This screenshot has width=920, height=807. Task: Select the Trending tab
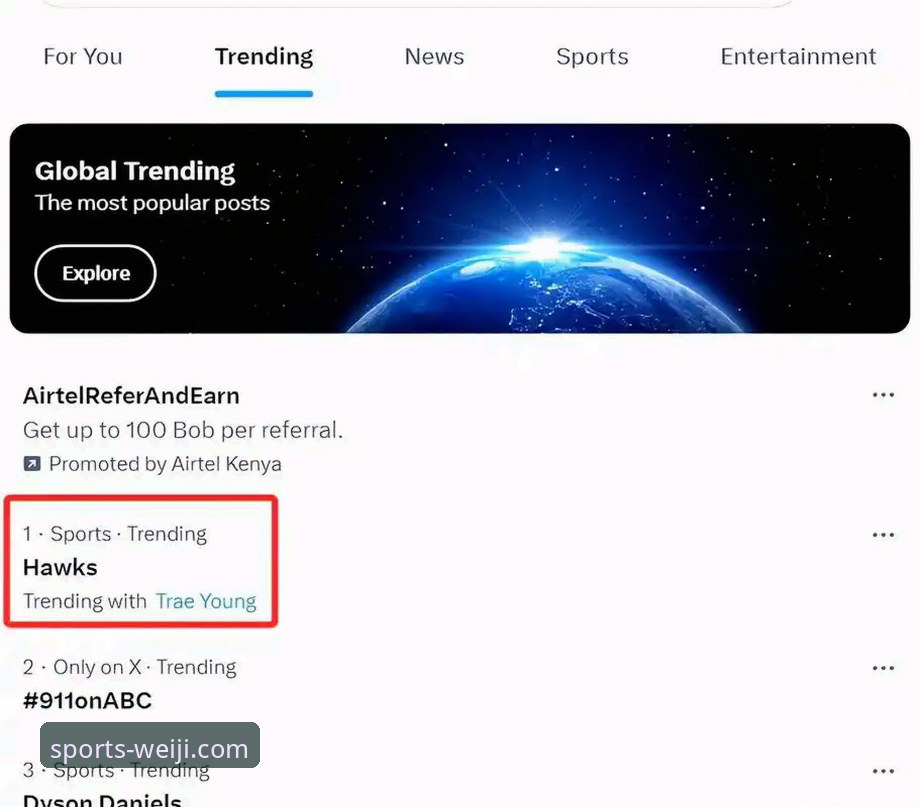pyautogui.click(x=263, y=57)
